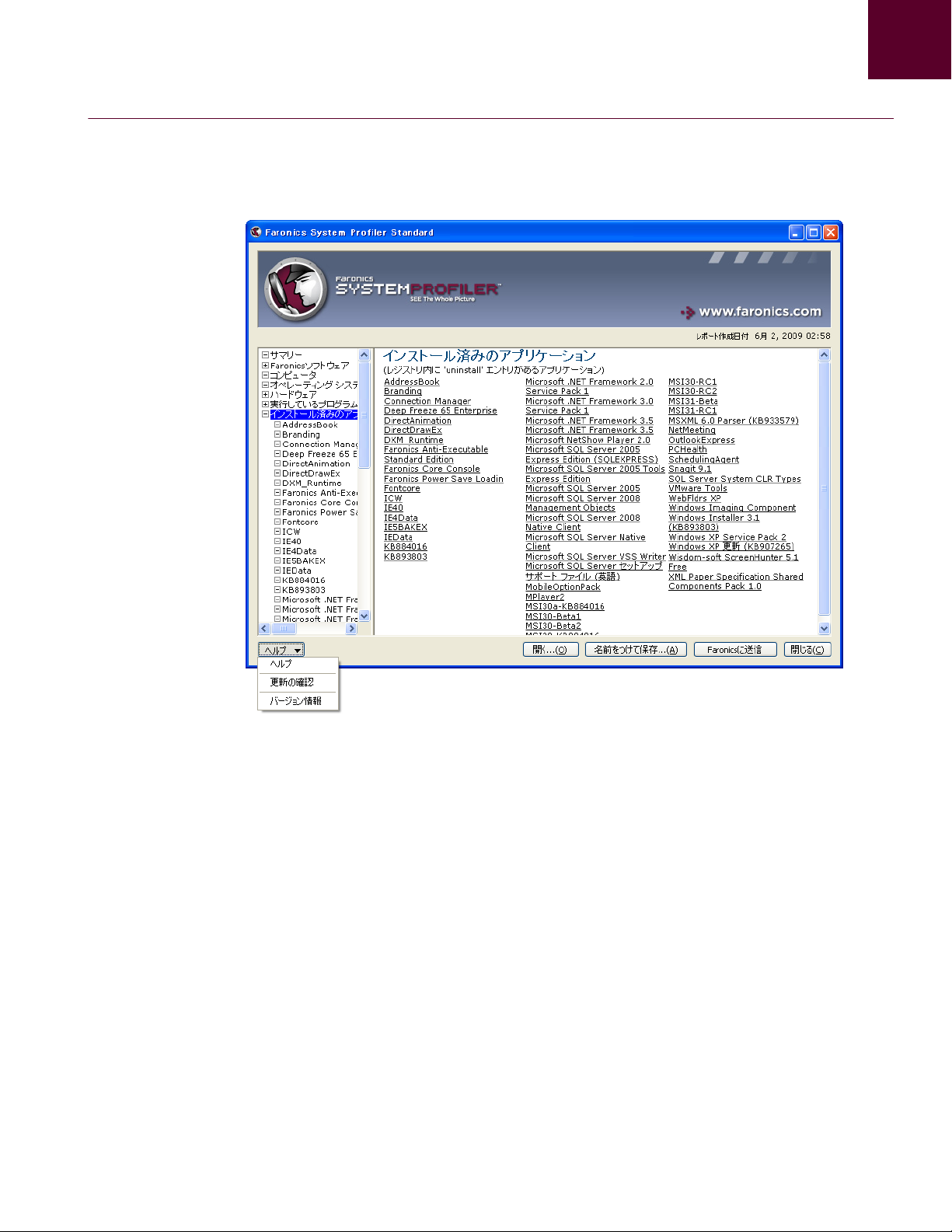The height and width of the screenshot is (1232, 952).
Task: Open AddressBook link in report pane
Action: pyautogui.click(x=412, y=382)
